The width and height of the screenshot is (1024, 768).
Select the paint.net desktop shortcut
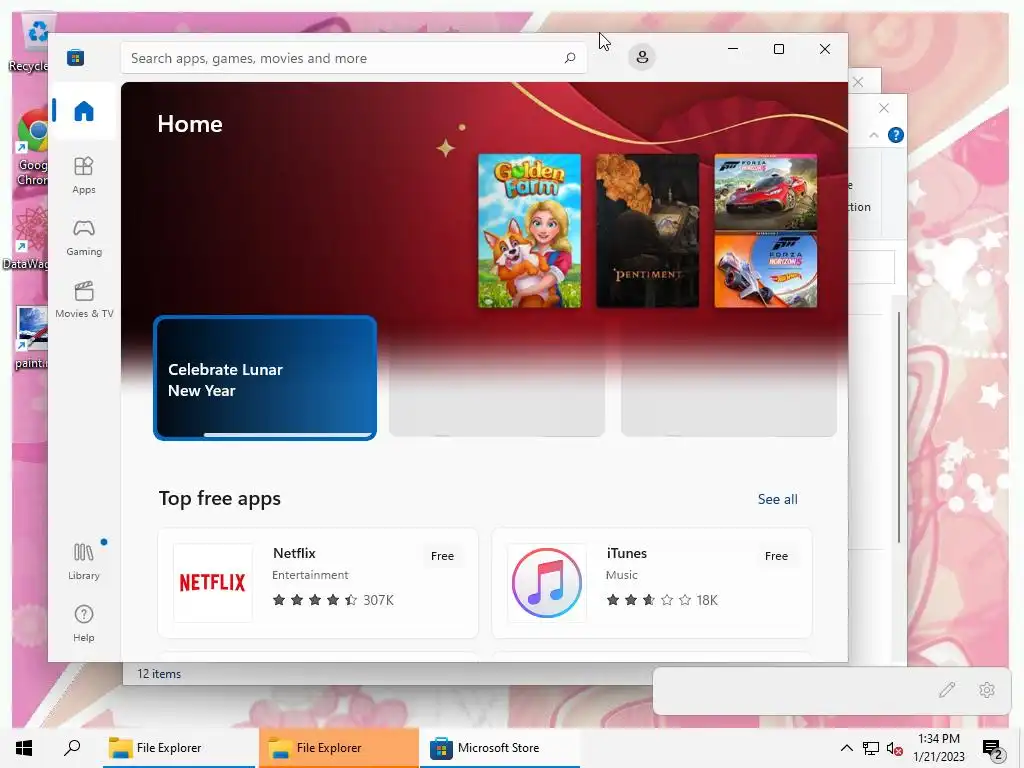click(31, 338)
